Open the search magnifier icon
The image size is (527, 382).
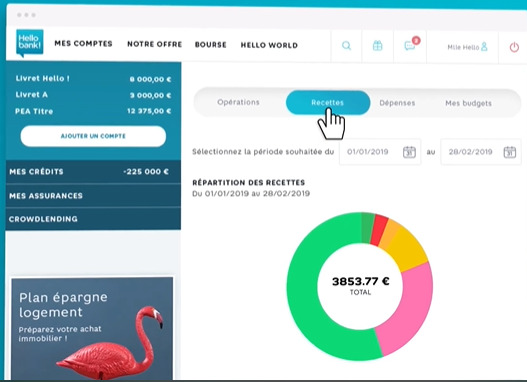pyautogui.click(x=346, y=46)
